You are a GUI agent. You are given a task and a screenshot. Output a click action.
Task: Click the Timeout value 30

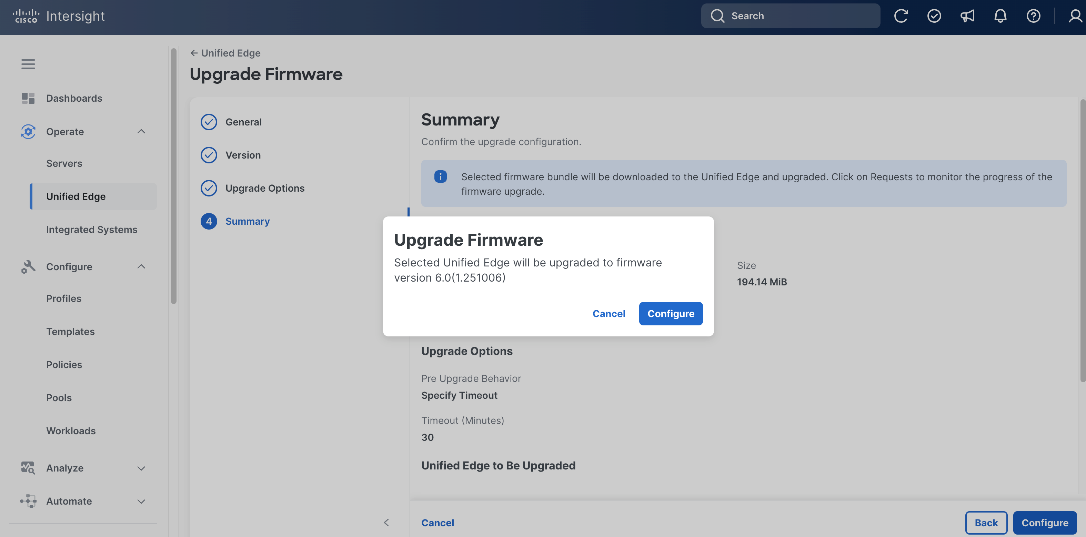pos(427,438)
